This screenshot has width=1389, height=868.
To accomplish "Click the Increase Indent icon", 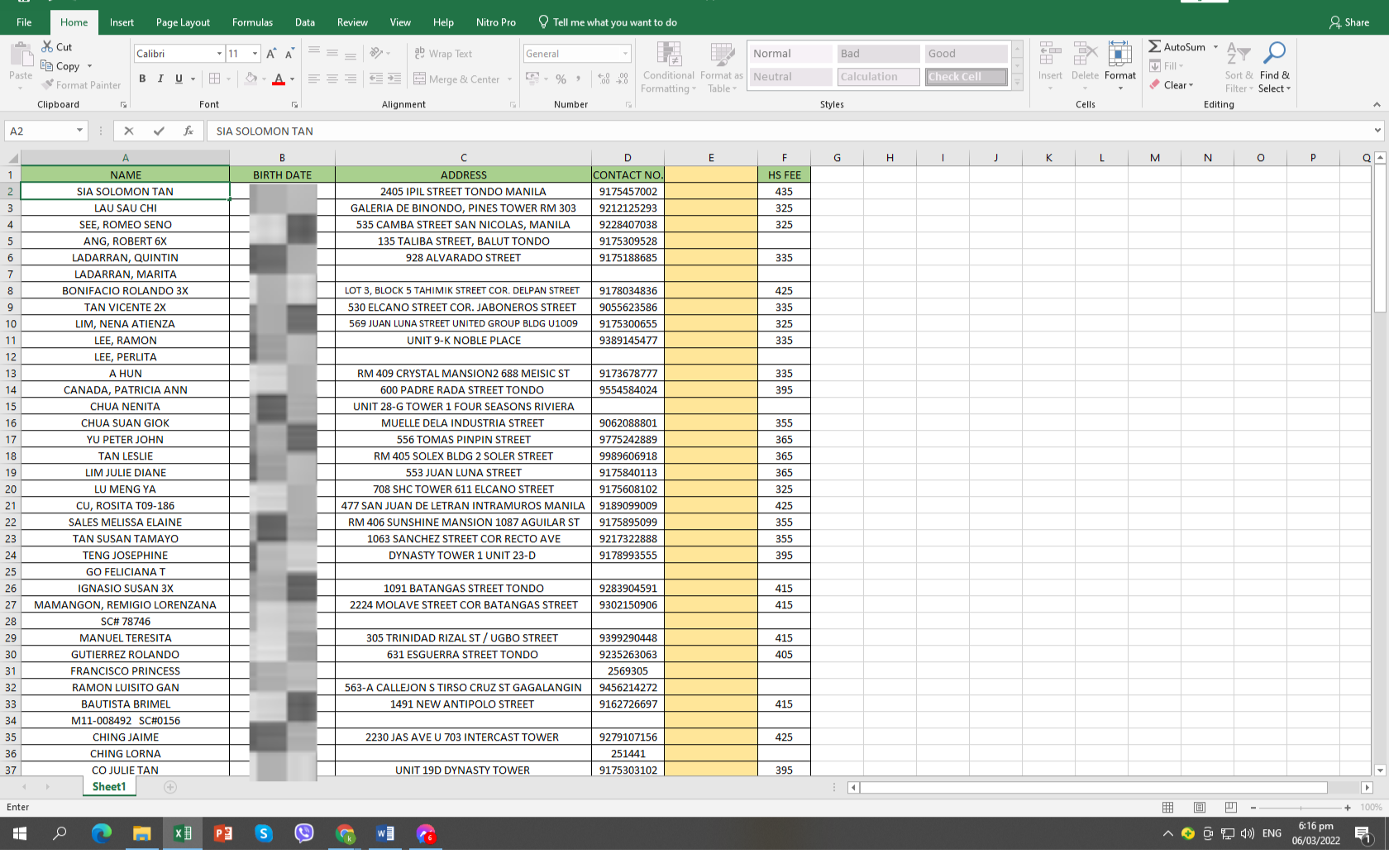I will coord(394,79).
